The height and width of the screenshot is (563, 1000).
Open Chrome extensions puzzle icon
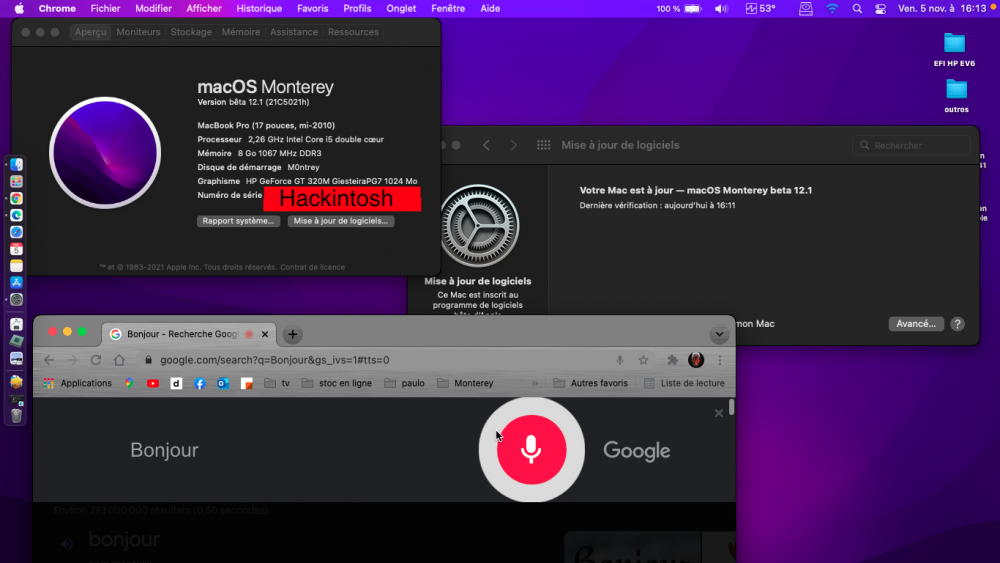click(672, 360)
